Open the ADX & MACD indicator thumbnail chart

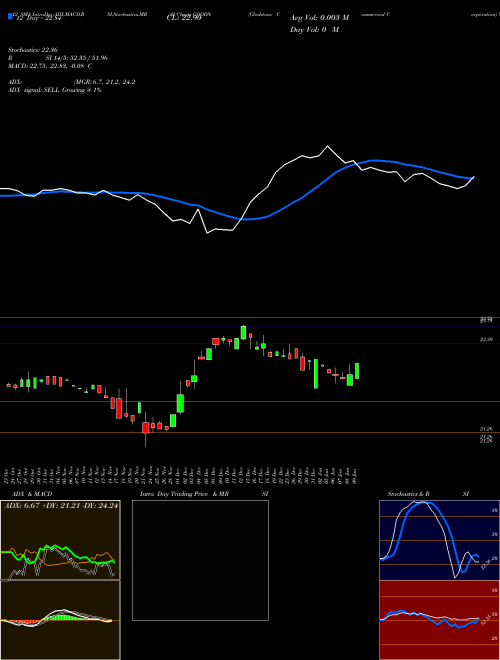click(x=60, y=540)
